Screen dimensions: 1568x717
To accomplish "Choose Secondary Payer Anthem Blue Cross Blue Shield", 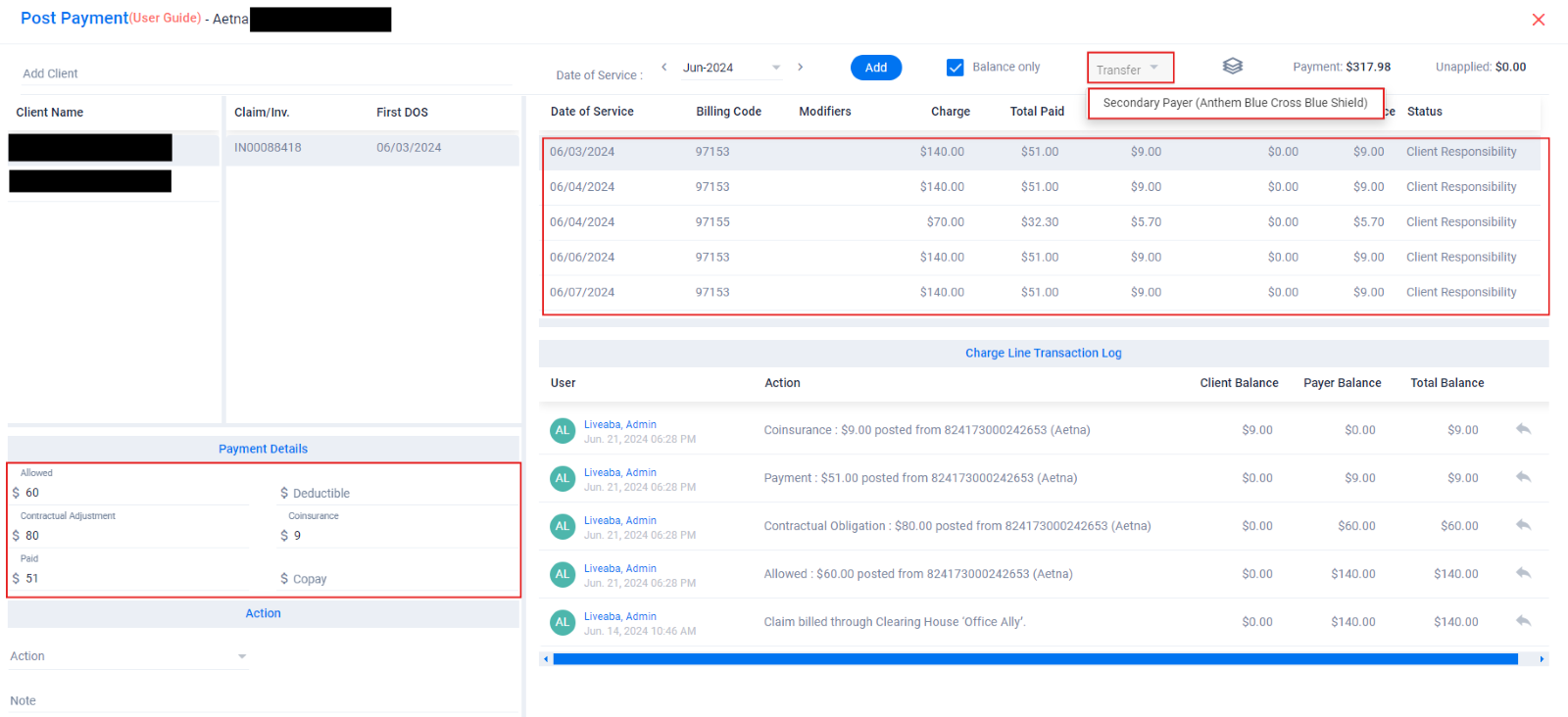I will point(1235,103).
